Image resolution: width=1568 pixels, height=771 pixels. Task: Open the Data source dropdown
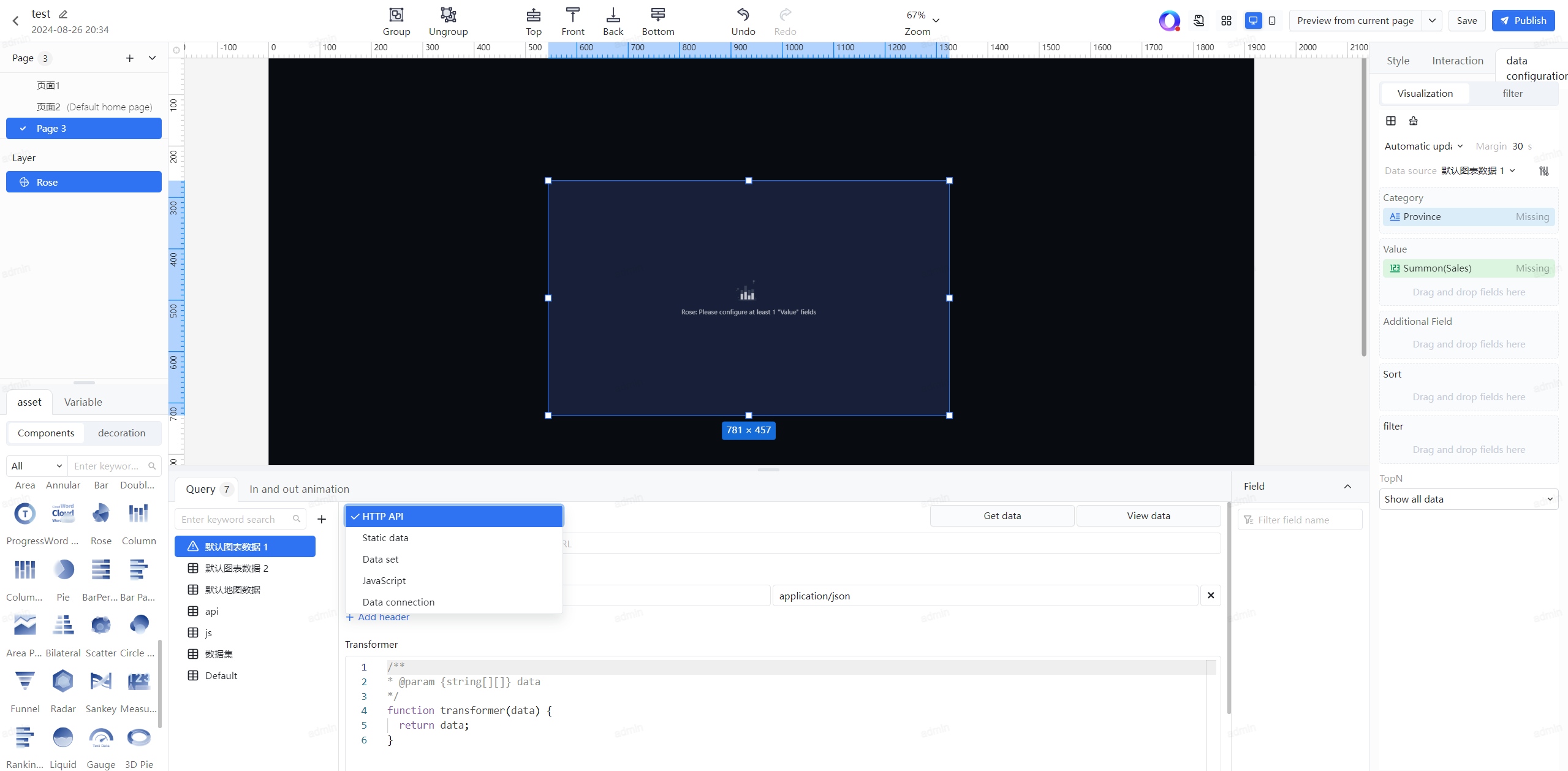(x=1477, y=171)
